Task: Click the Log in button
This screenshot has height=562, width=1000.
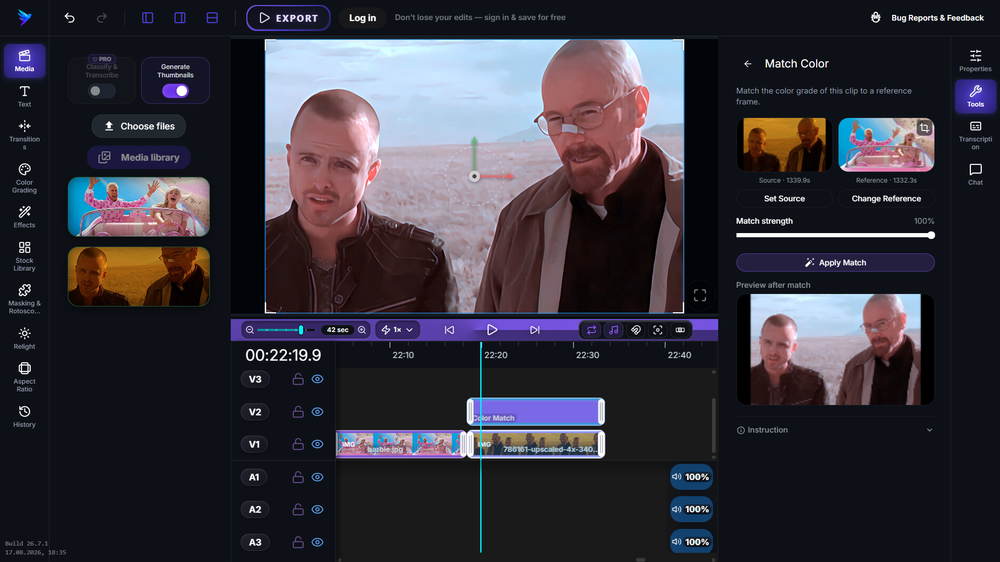Action: click(362, 18)
